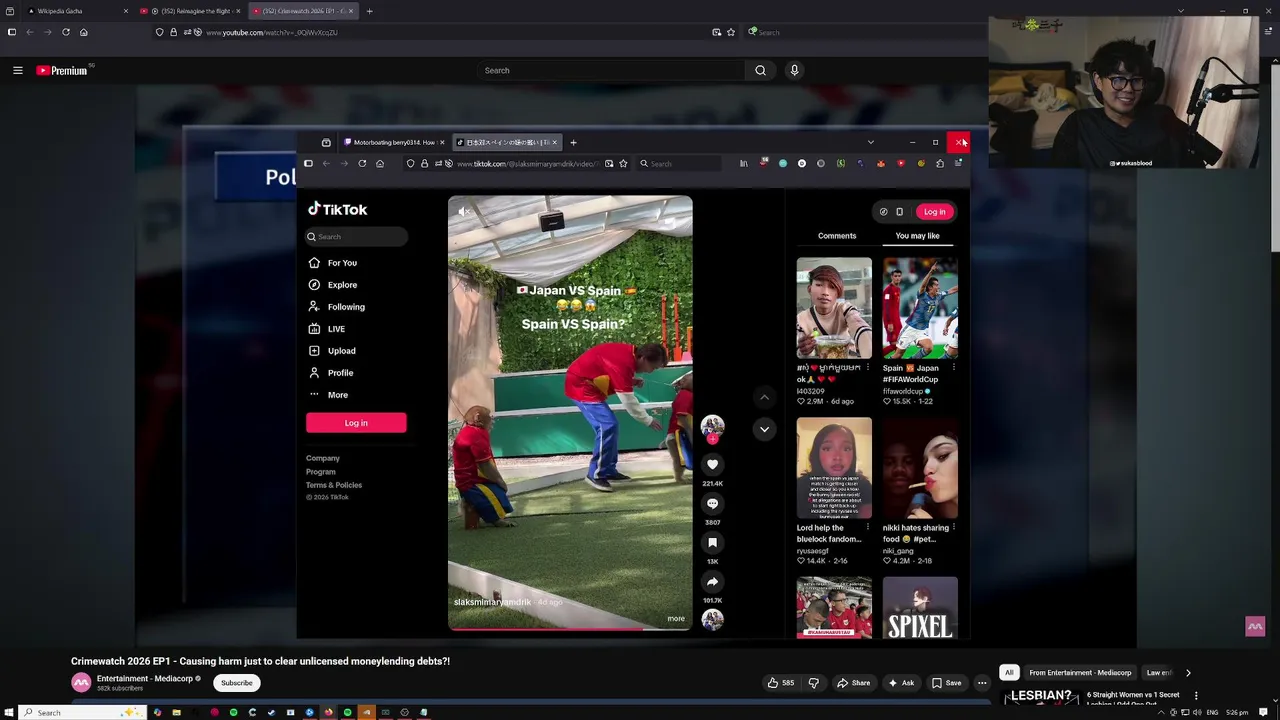Viewport: 1280px width, 720px height.
Task: Open the YouTube hamburger guide menu
Action: pyautogui.click(x=17, y=70)
